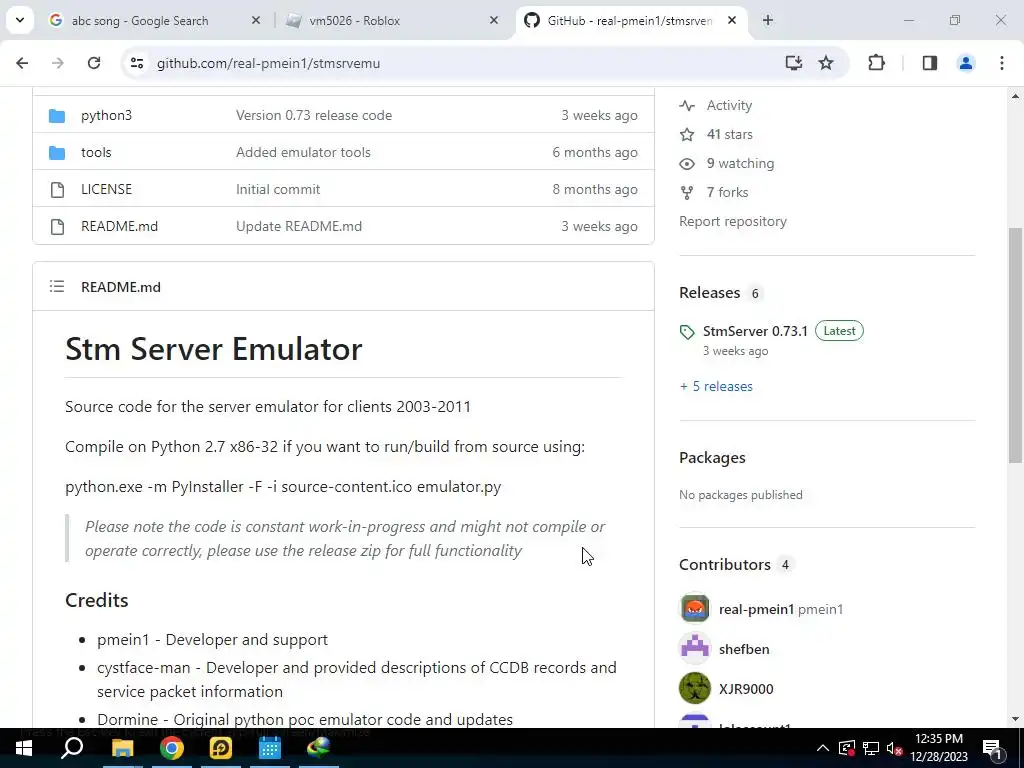The width and height of the screenshot is (1024, 768).
Task: Open shefben contributor profile
Action: point(744,649)
